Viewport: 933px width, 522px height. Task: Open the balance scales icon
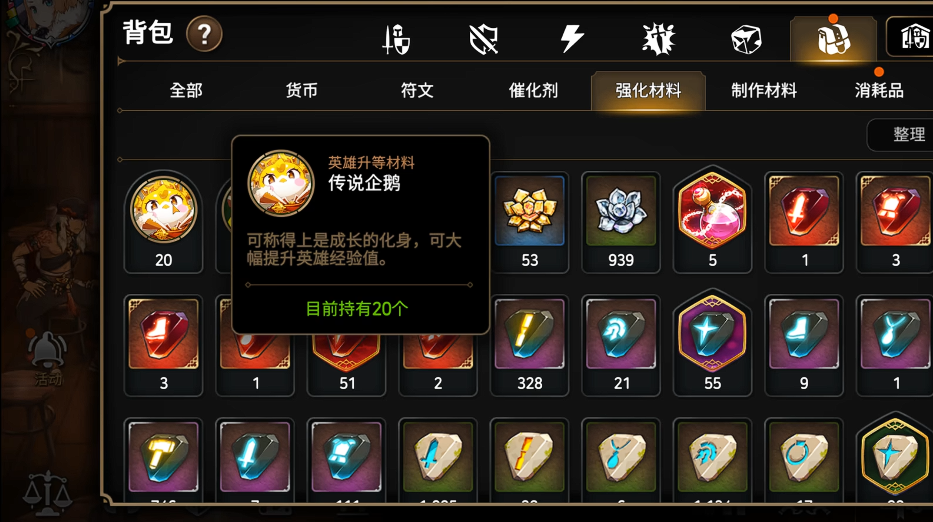(x=48, y=493)
